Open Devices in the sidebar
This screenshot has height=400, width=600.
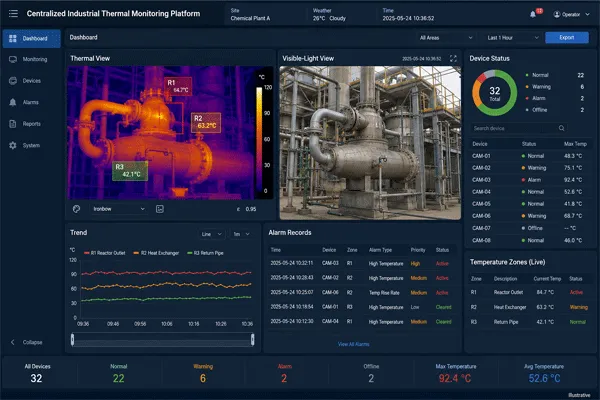(x=31, y=81)
